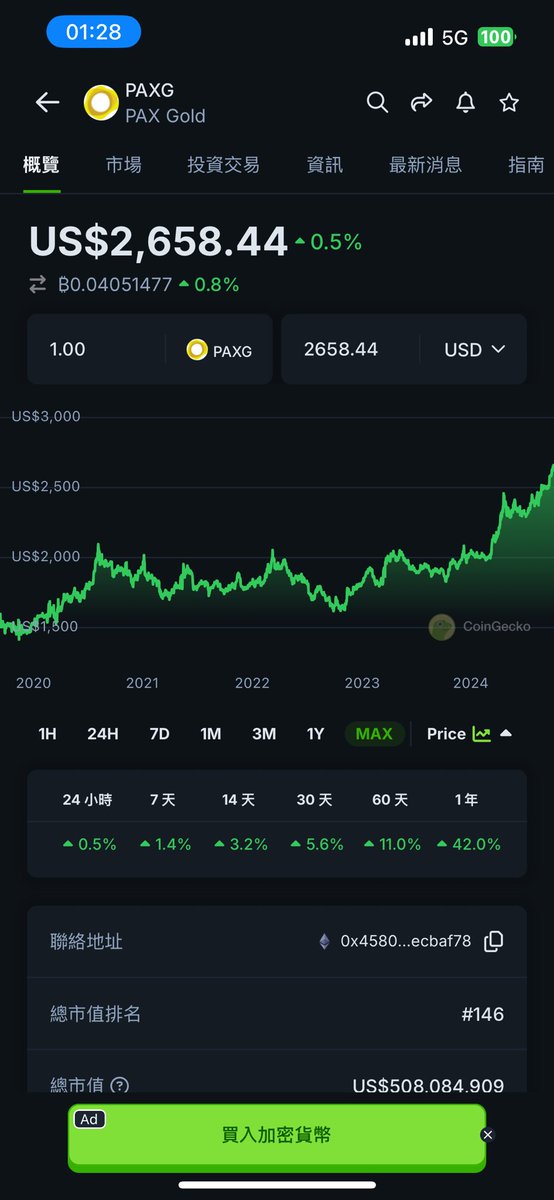The image size is (554, 1200).
Task: Tap the 總市值排名 label
Action: click(95, 1014)
